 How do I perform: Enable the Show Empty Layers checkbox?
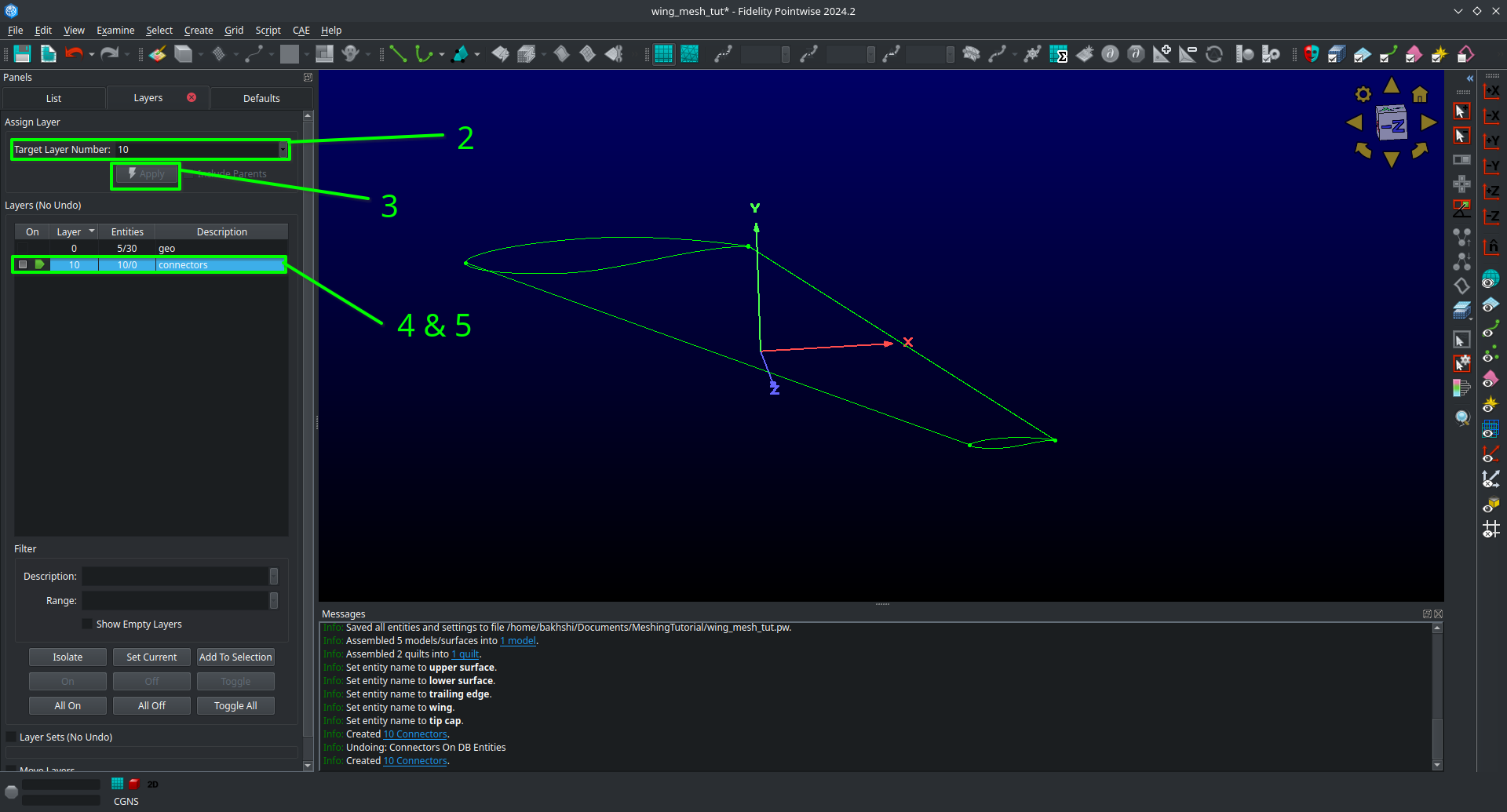point(86,624)
